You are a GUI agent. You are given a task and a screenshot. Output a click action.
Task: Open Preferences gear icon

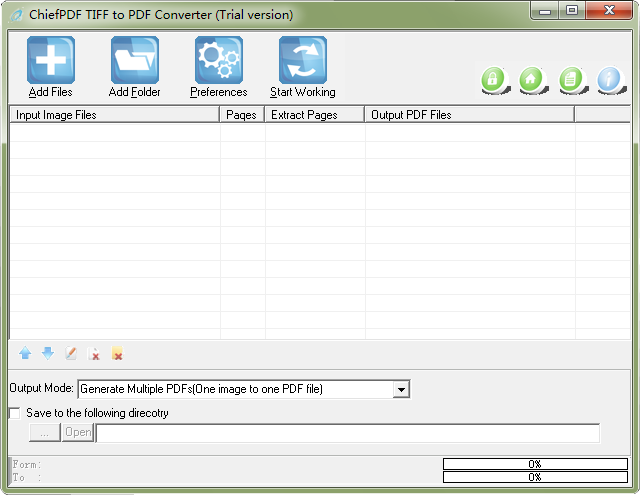219,60
